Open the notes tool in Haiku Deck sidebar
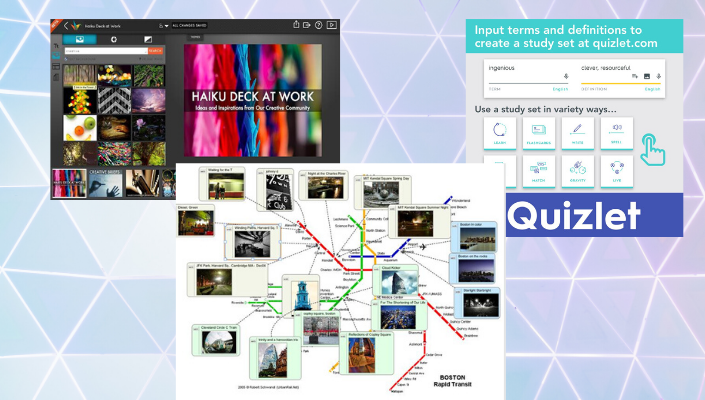Image resolution: width=705 pixels, height=400 pixels. (56, 77)
